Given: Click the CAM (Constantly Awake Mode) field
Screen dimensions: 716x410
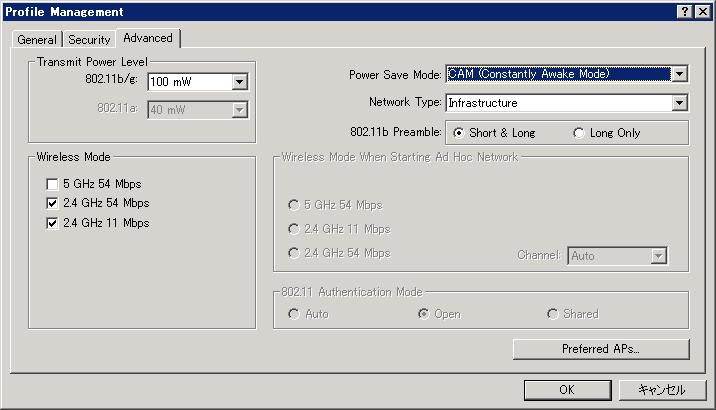Looking at the screenshot, I should click(x=557, y=74).
